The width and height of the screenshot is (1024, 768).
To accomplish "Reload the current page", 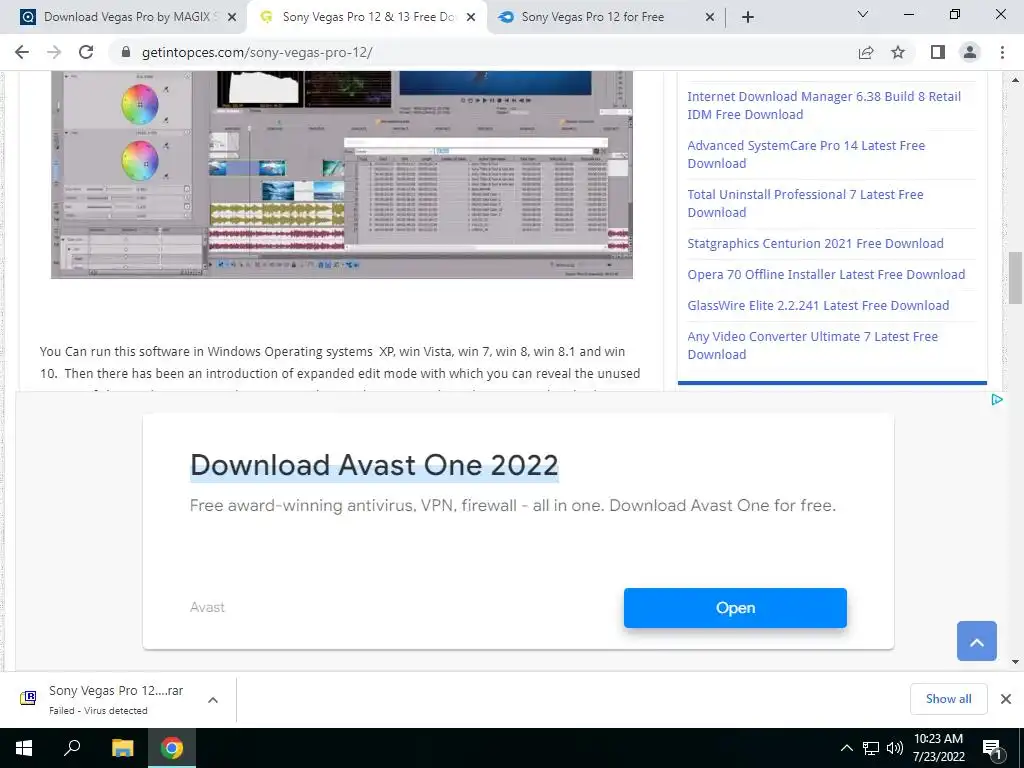I will (86, 52).
